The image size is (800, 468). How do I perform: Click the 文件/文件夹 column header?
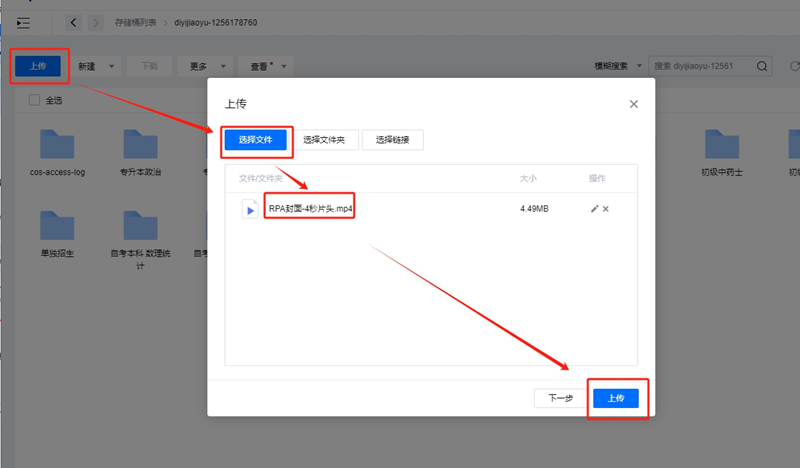click(260, 178)
